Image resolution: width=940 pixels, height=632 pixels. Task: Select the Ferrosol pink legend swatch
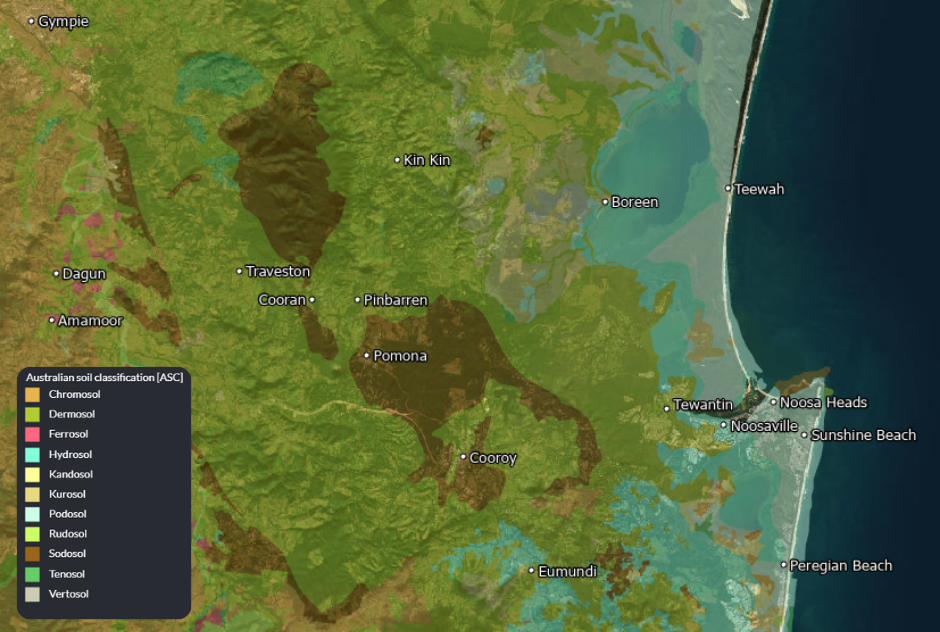click(32, 434)
